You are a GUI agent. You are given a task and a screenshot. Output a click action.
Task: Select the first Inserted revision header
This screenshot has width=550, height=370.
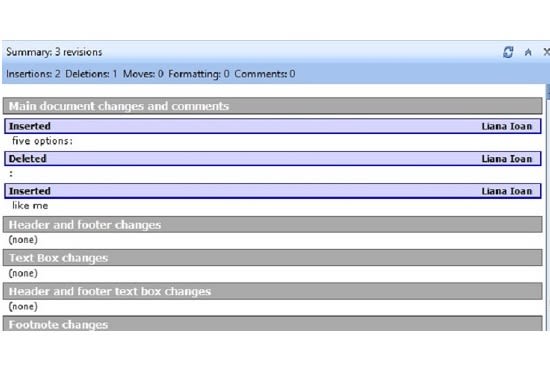pos(273,126)
